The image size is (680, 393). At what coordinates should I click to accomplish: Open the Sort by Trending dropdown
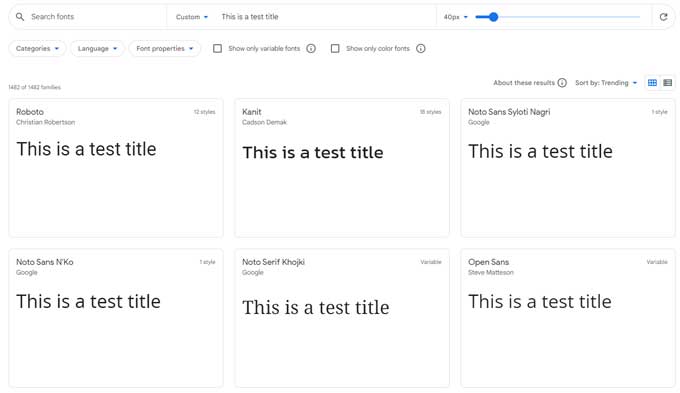pos(606,83)
